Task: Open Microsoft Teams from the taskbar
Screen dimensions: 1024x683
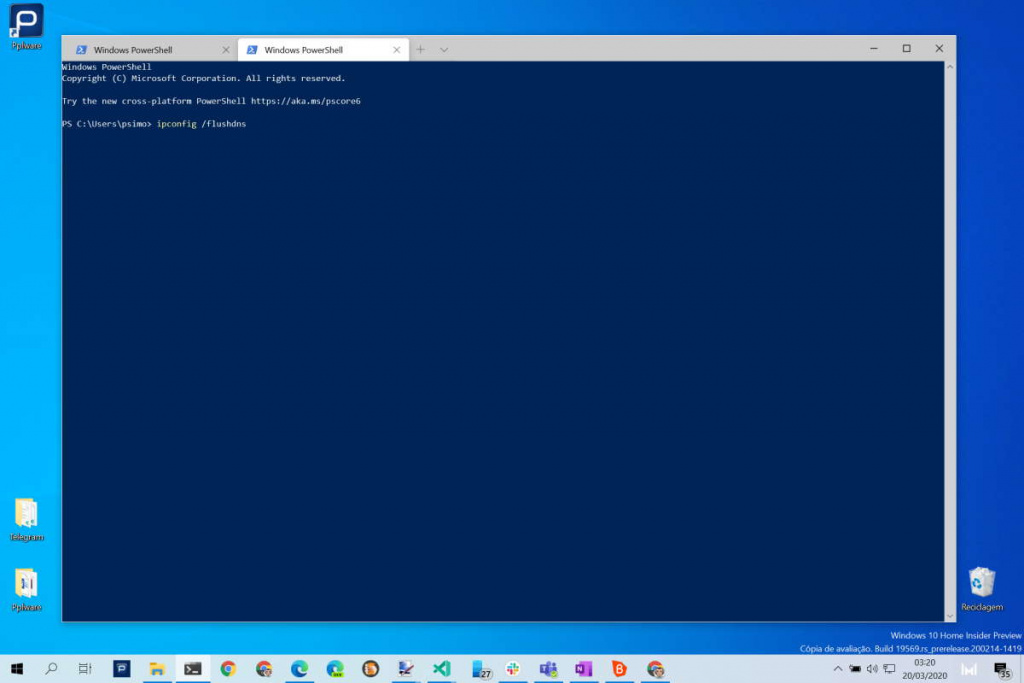Action: tap(548, 669)
